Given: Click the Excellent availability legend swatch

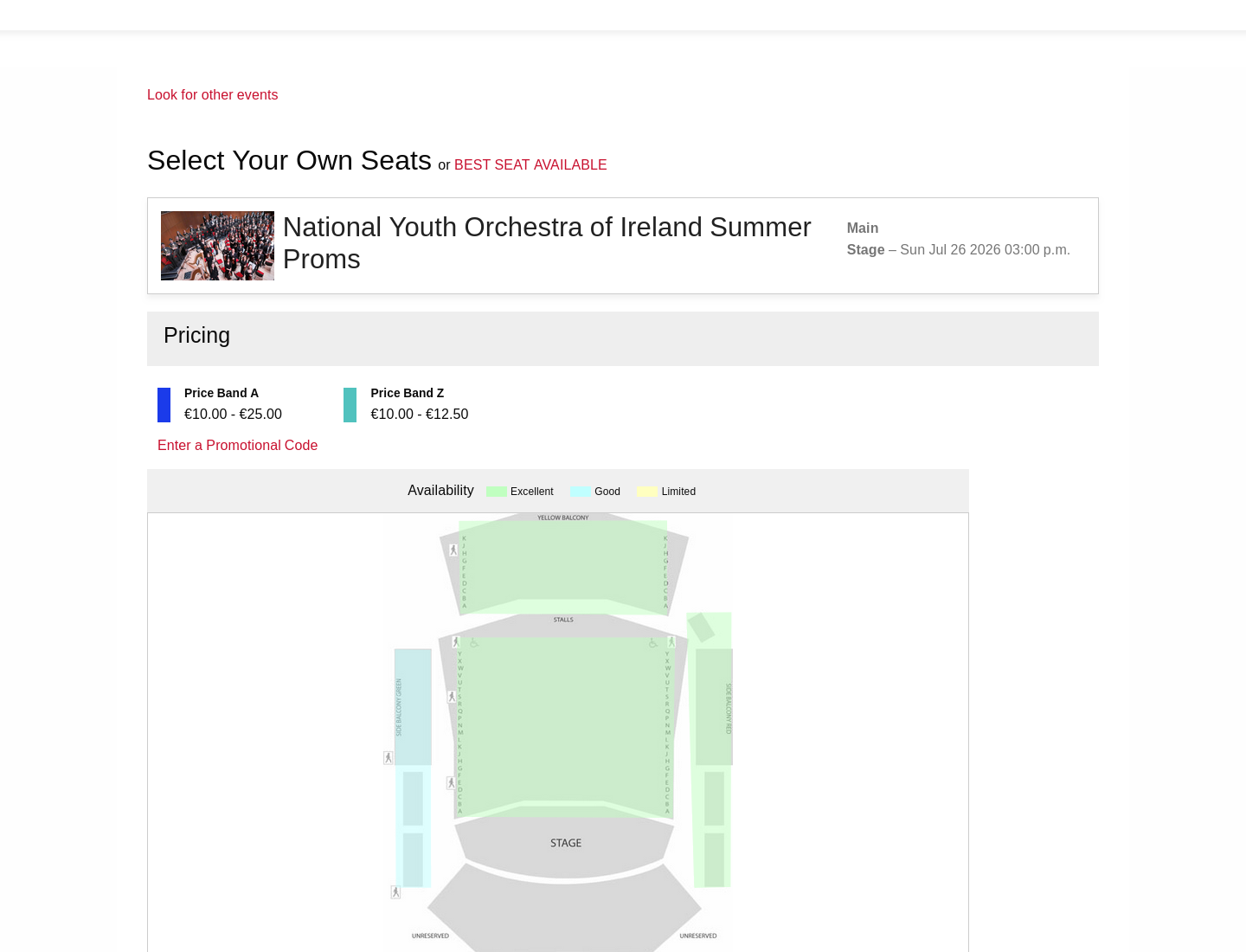Looking at the screenshot, I should [x=497, y=492].
